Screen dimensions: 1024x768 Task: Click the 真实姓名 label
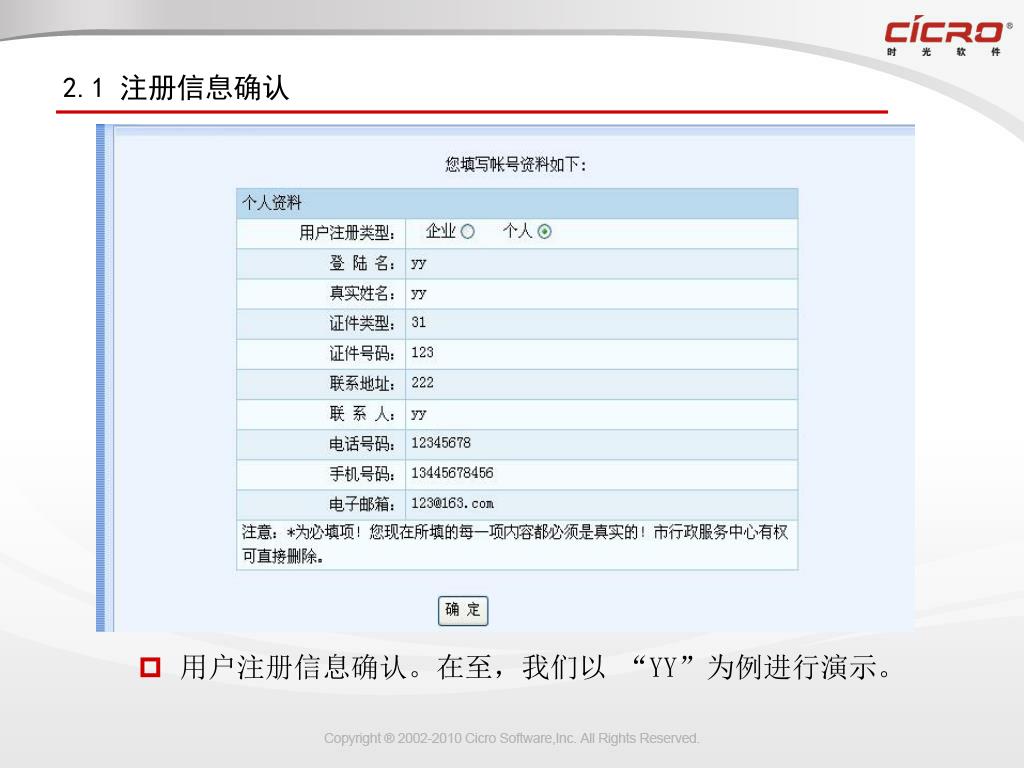[362, 294]
